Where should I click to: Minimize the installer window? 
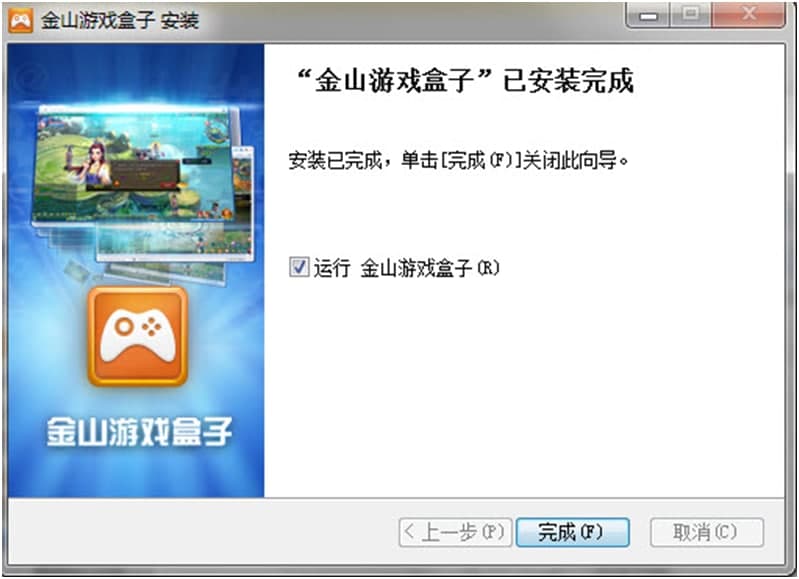(648, 15)
